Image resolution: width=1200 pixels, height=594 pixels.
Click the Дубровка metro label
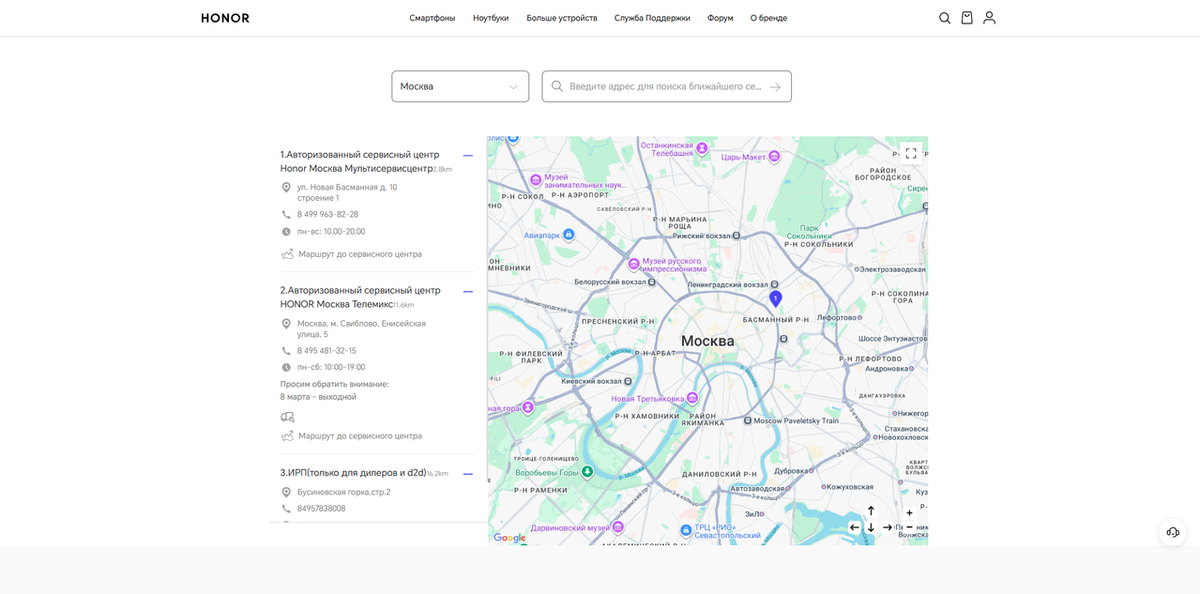tap(790, 469)
